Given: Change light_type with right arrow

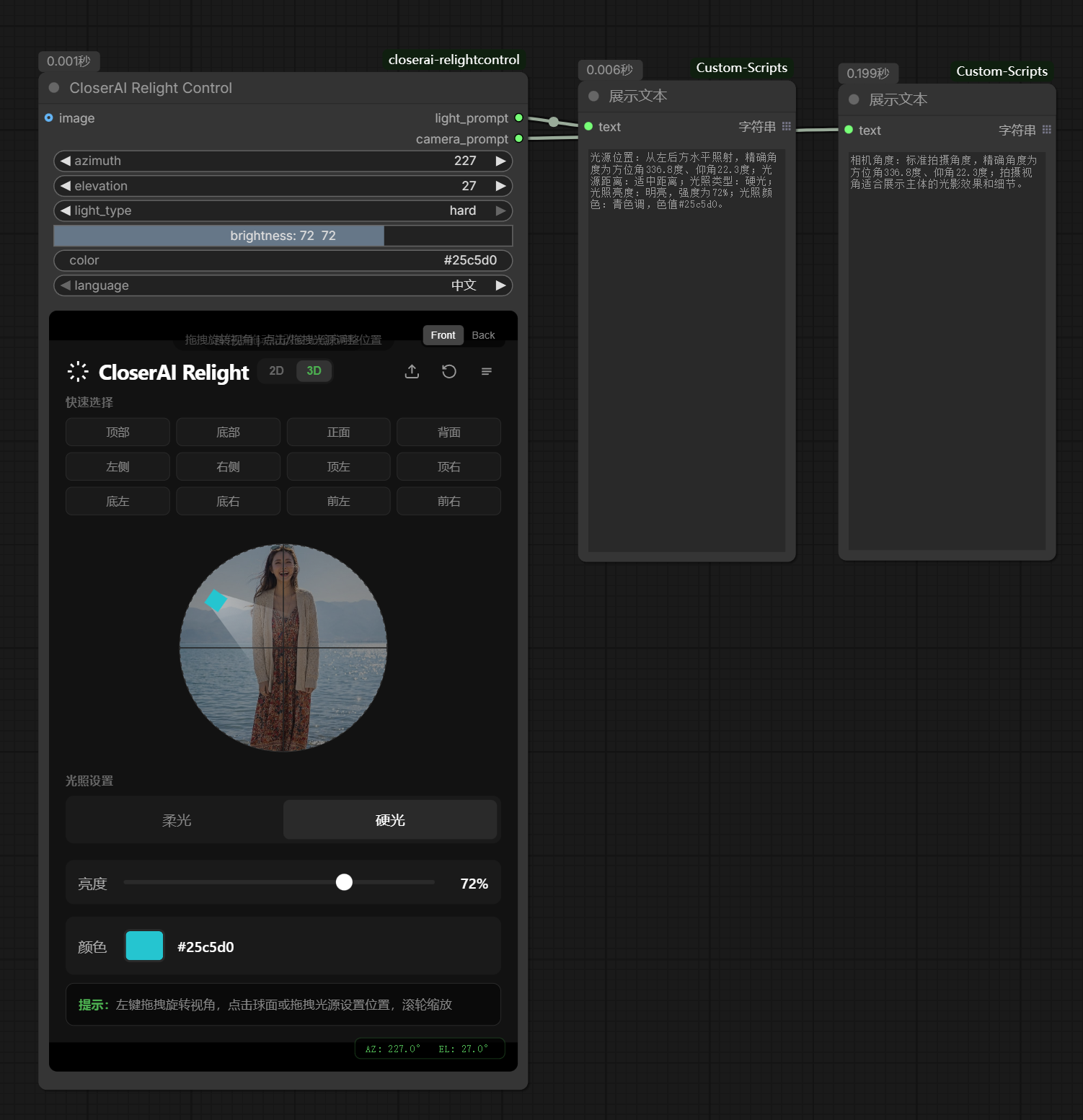Looking at the screenshot, I should point(500,210).
